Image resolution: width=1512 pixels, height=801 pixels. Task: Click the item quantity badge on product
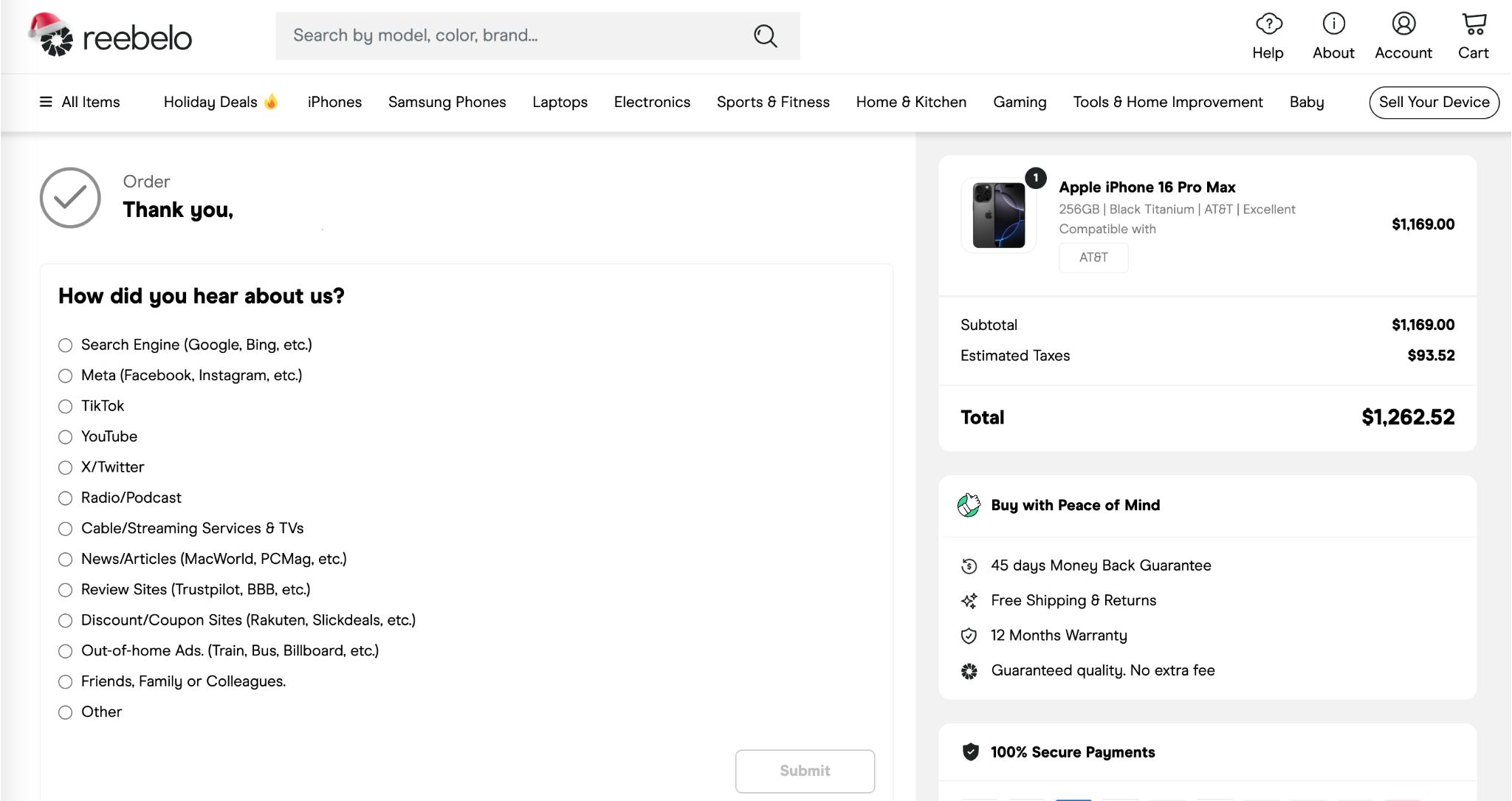[1036, 178]
